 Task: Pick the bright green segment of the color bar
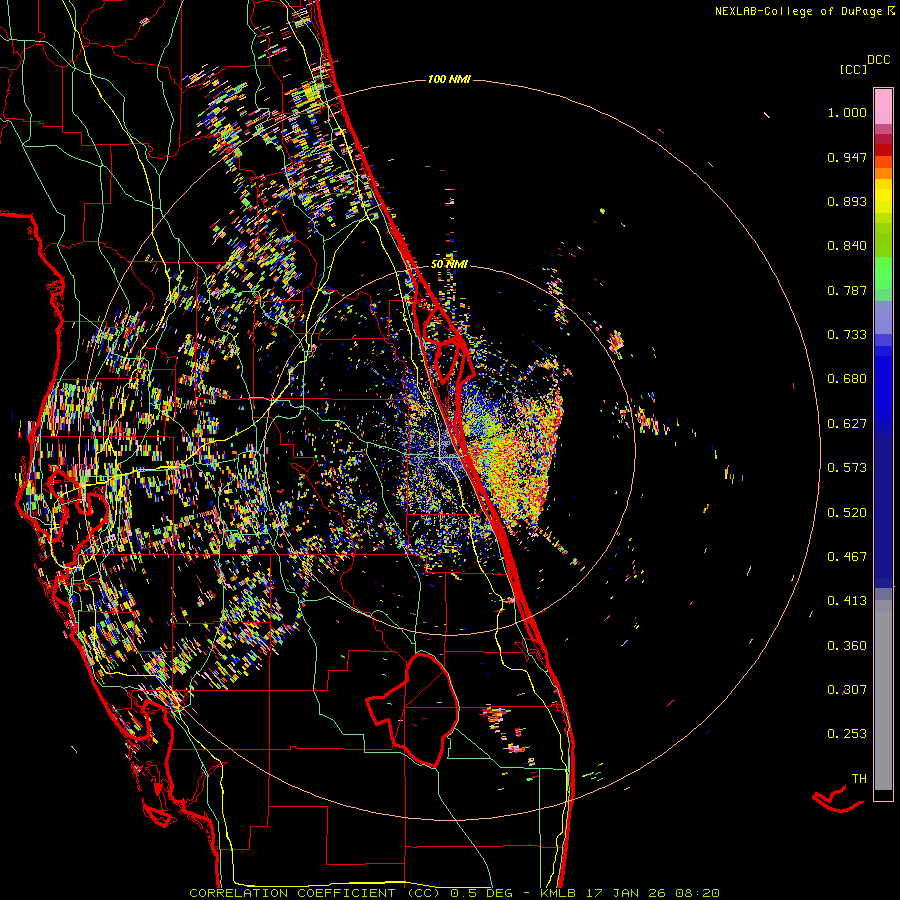[883, 275]
